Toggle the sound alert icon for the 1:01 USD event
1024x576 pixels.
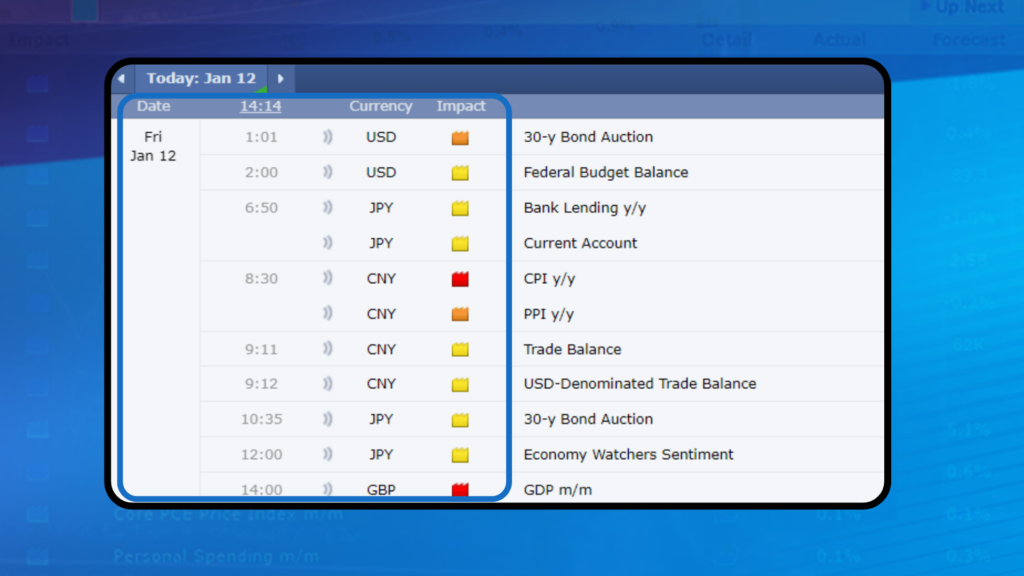pyautogui.click(x=327, y=137)
